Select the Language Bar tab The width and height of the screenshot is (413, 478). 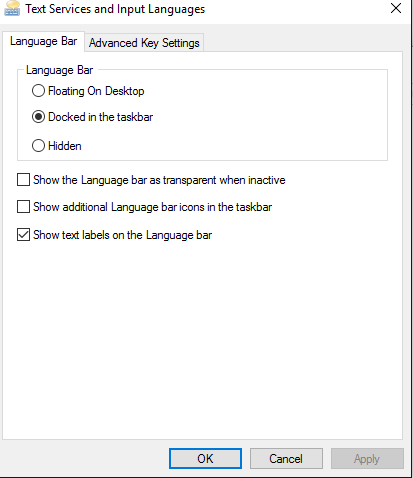click(43, 41)
